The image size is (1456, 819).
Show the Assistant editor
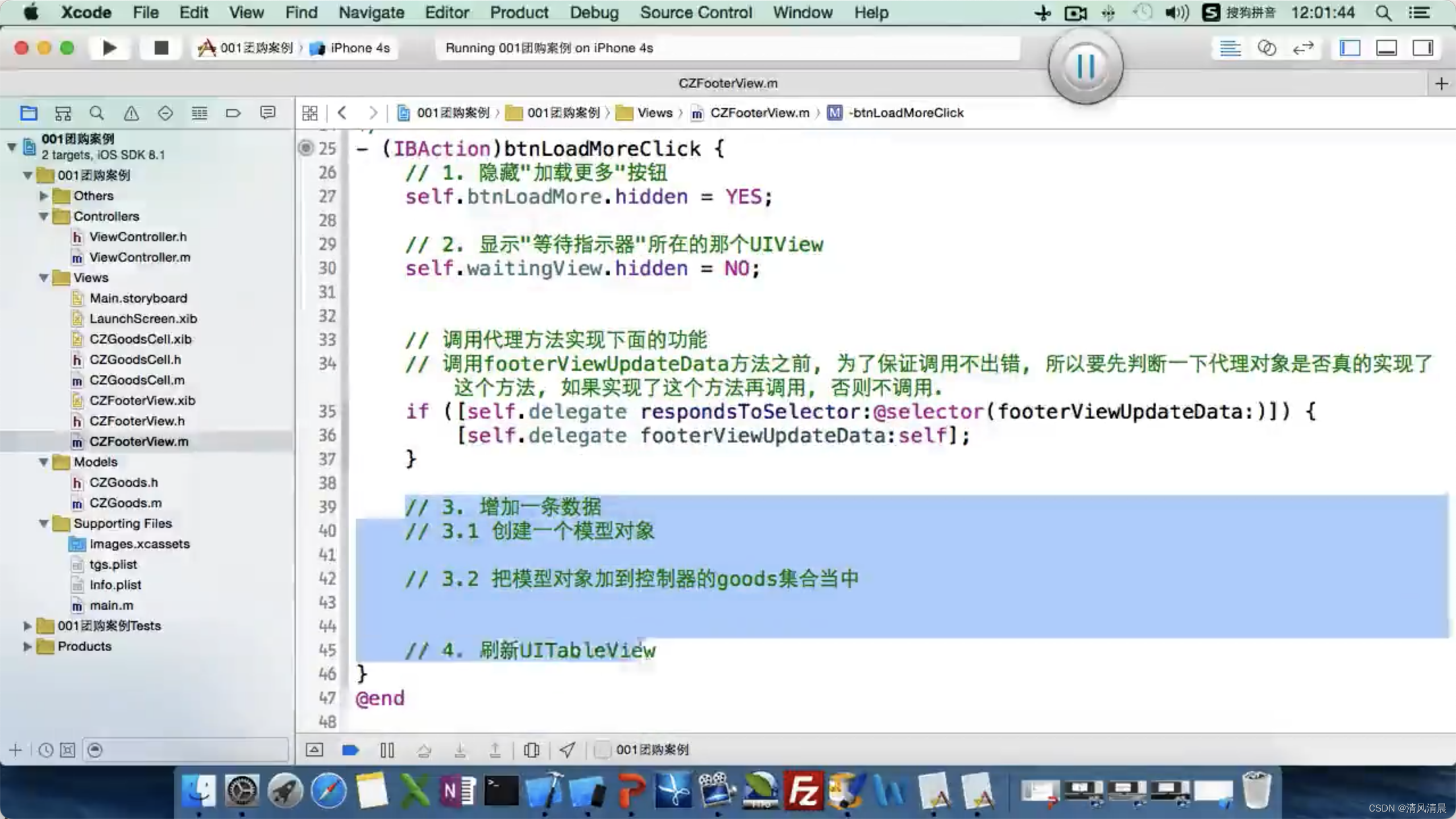(1267, 48)
